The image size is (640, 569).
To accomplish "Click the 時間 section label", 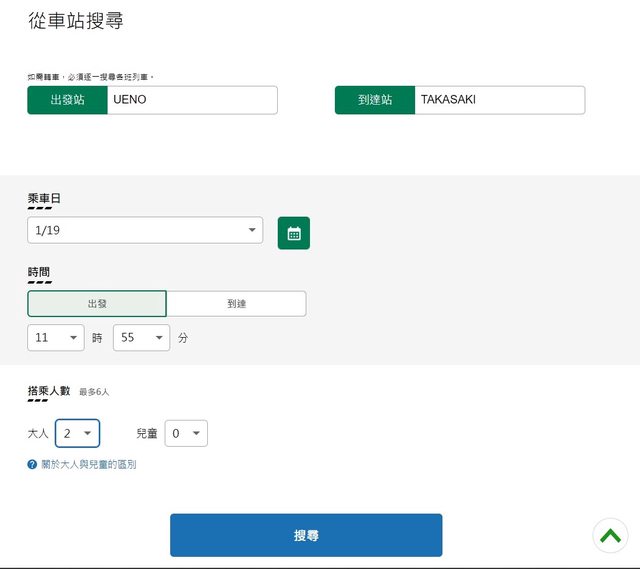I will pos(39,272).
